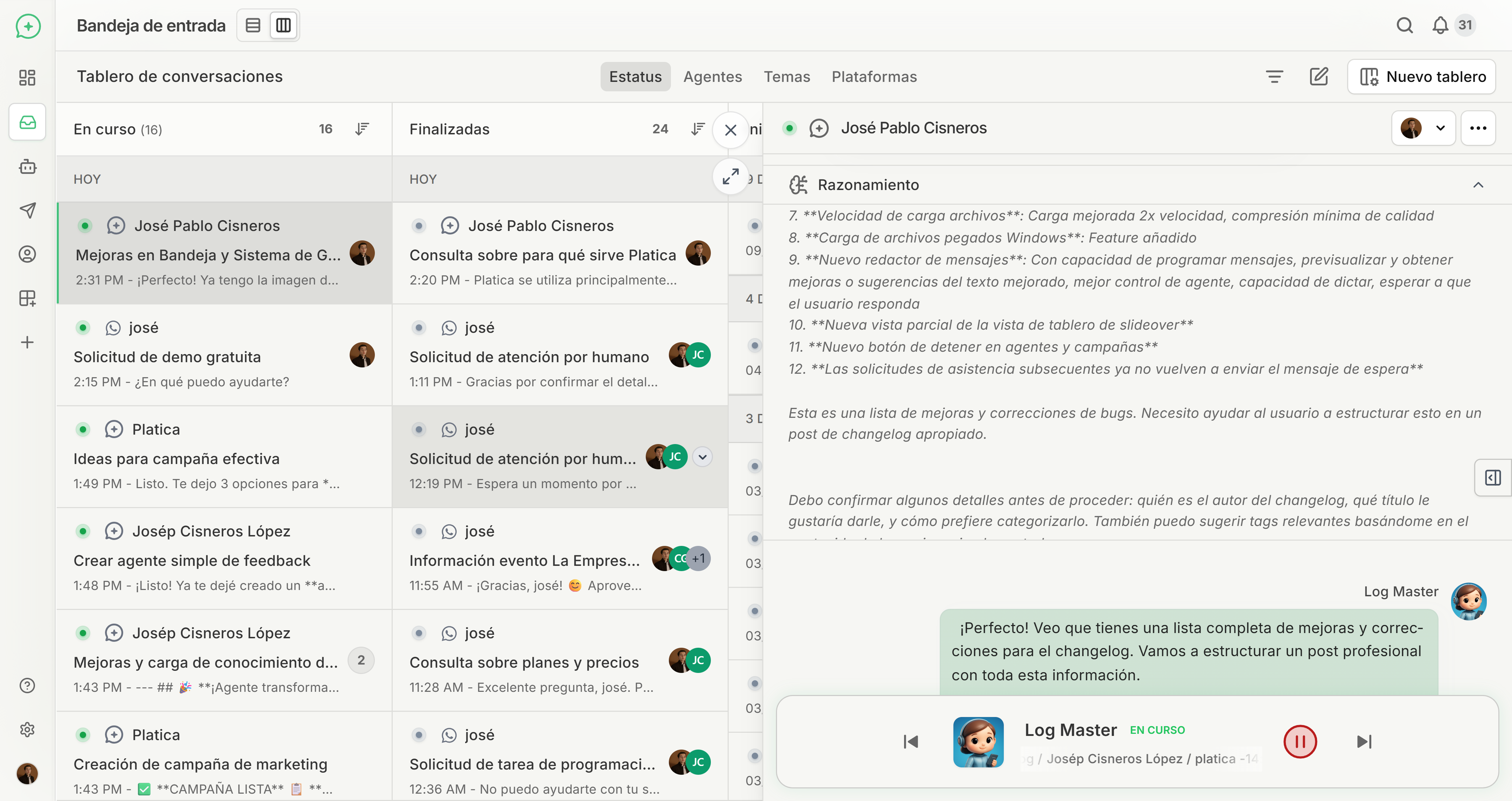Open the bot agents sidebar icon
Screen dimensions: 1512x801
[27, 167]
